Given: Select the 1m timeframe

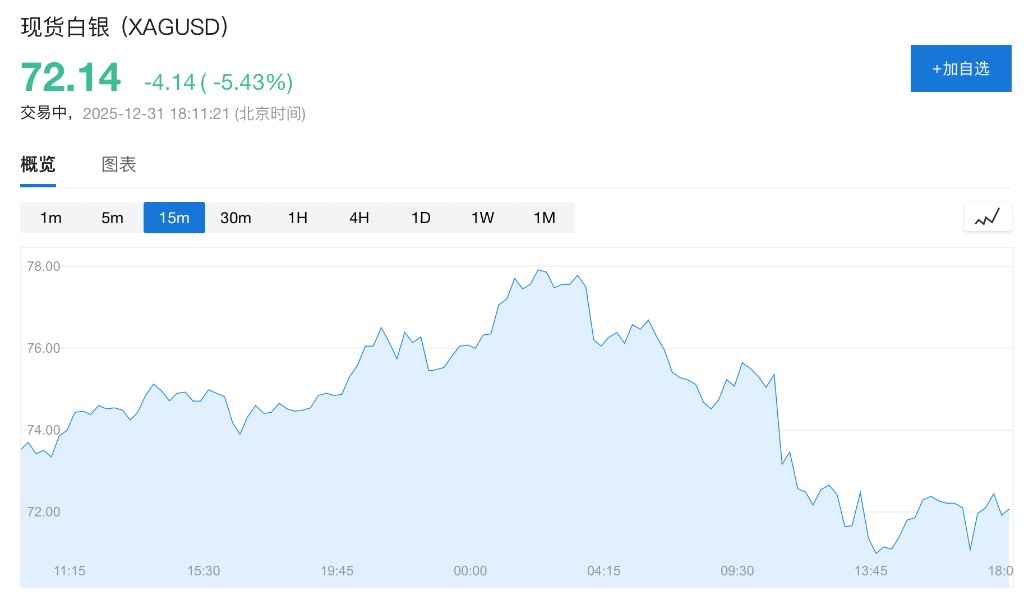Looking at the screenshot, I should click(x=51, y=218).
